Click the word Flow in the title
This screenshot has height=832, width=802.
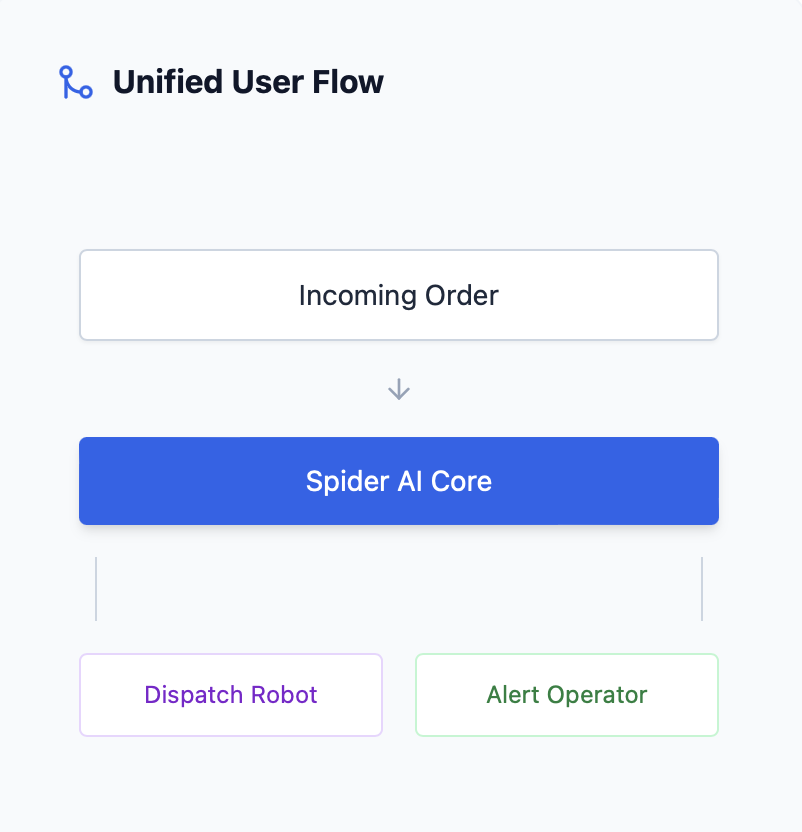coord(350,82)
